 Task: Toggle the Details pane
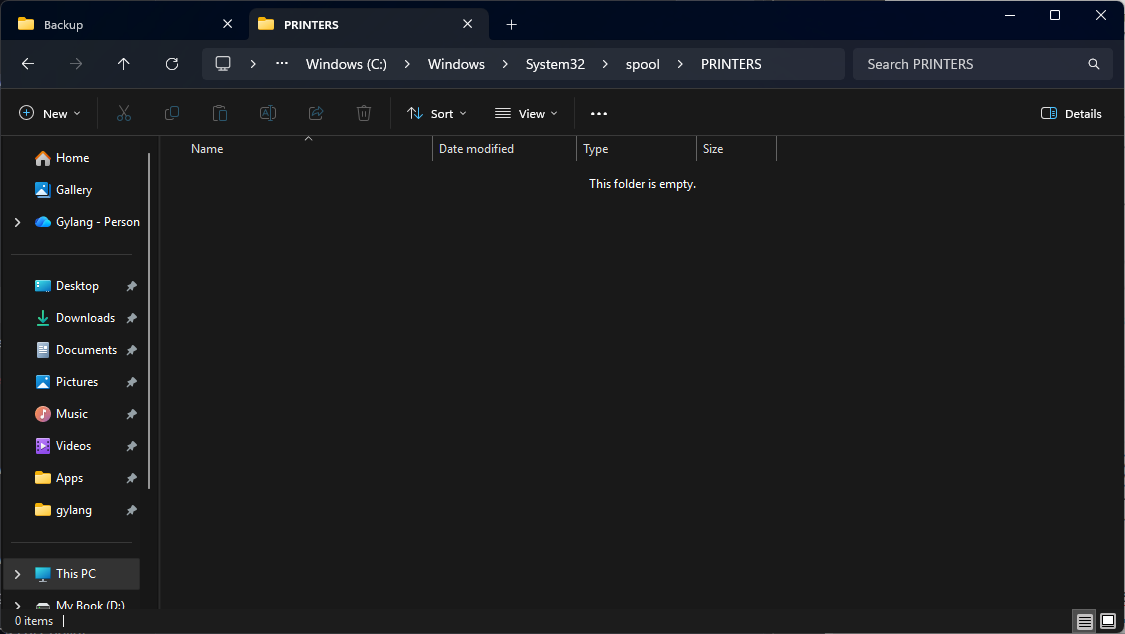pyautogui.click(x=1071, y=114)
